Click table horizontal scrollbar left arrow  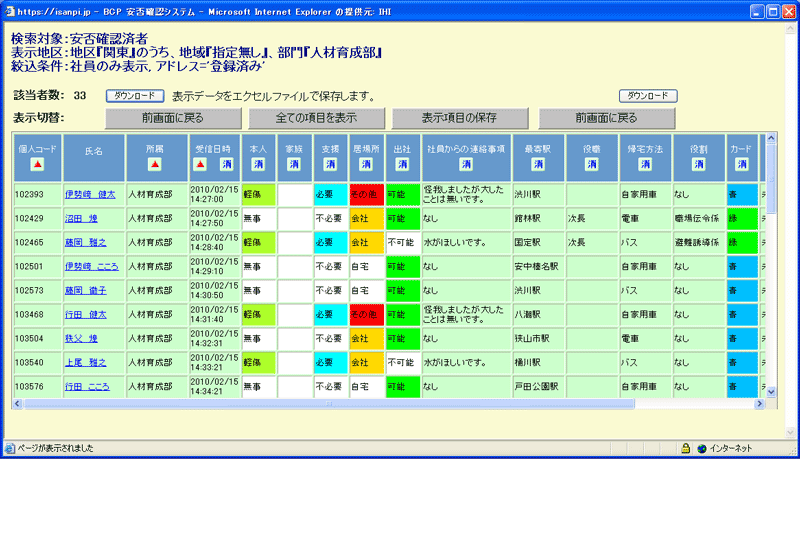tap(17, 403)
